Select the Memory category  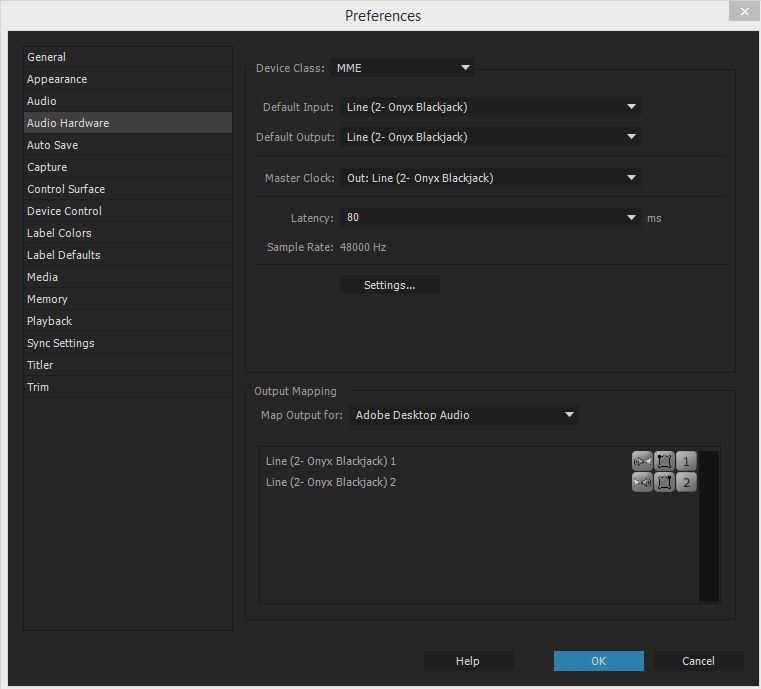[128, 299]
